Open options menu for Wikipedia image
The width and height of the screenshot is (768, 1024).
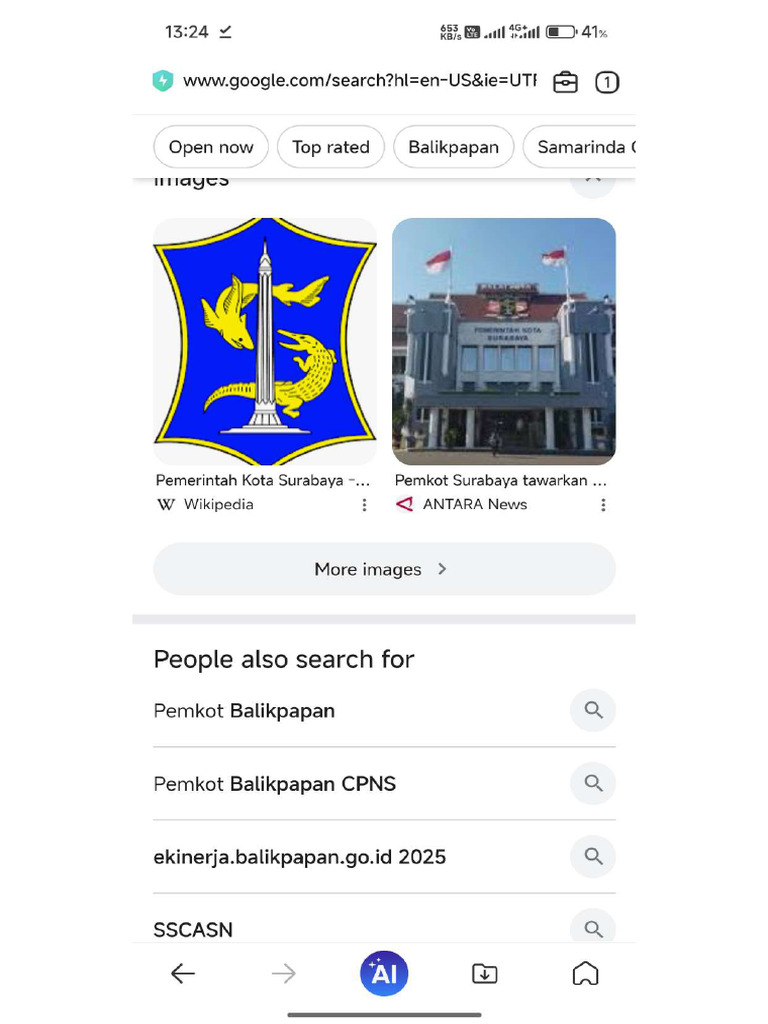(364, 505)
